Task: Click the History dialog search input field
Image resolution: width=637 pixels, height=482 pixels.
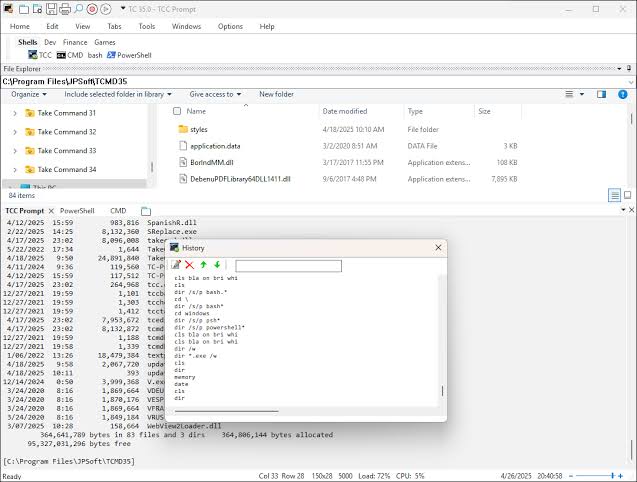Action: click(288, 266)
